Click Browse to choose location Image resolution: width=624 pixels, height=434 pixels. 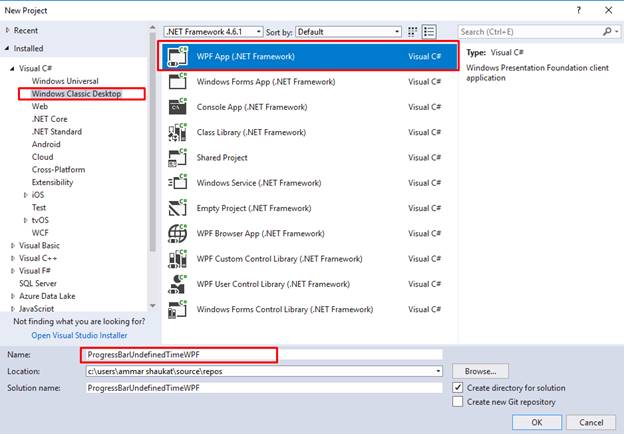(480, 371)
